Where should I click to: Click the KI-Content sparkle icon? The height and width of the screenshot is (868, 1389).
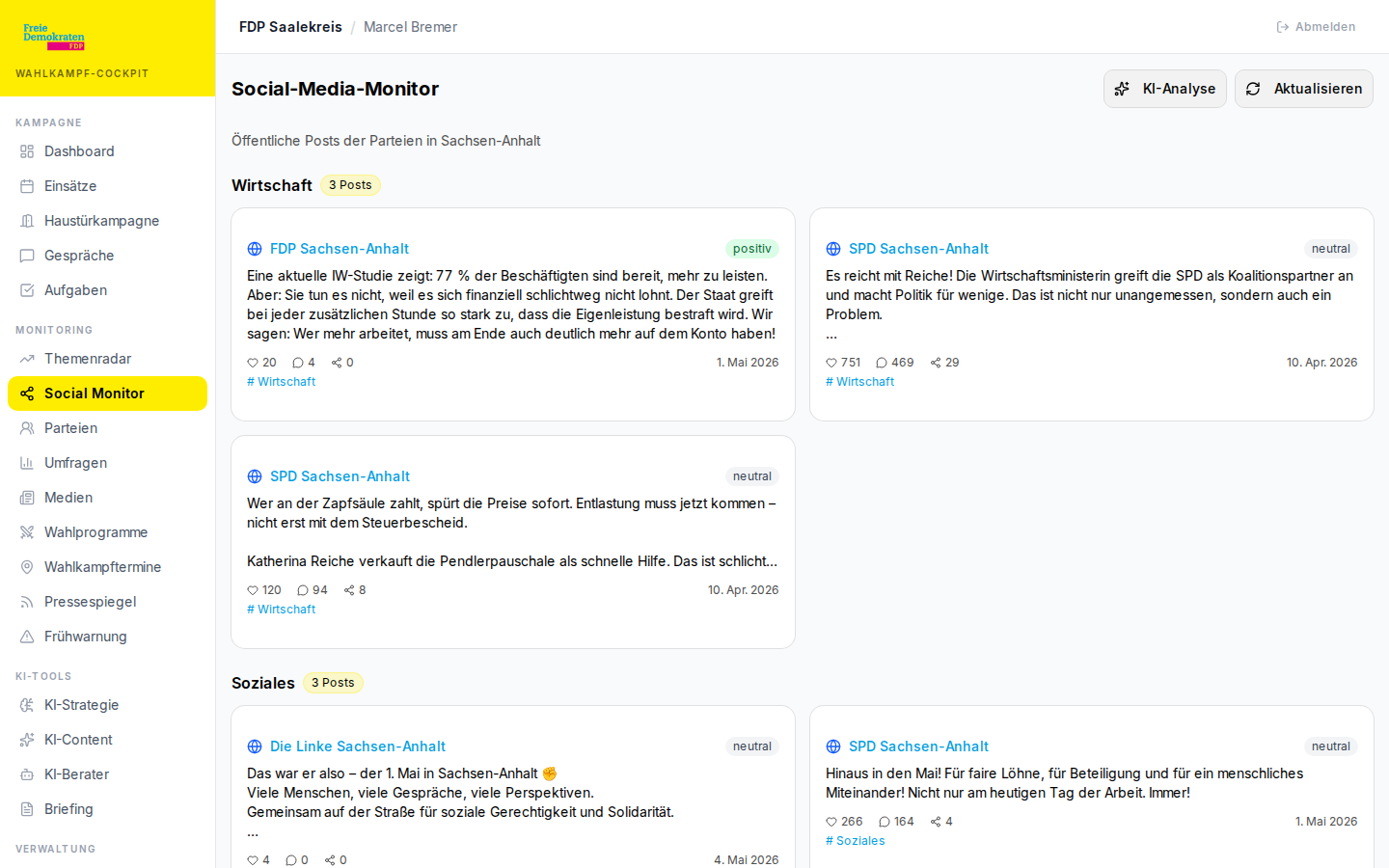click(x=27, y=740)
